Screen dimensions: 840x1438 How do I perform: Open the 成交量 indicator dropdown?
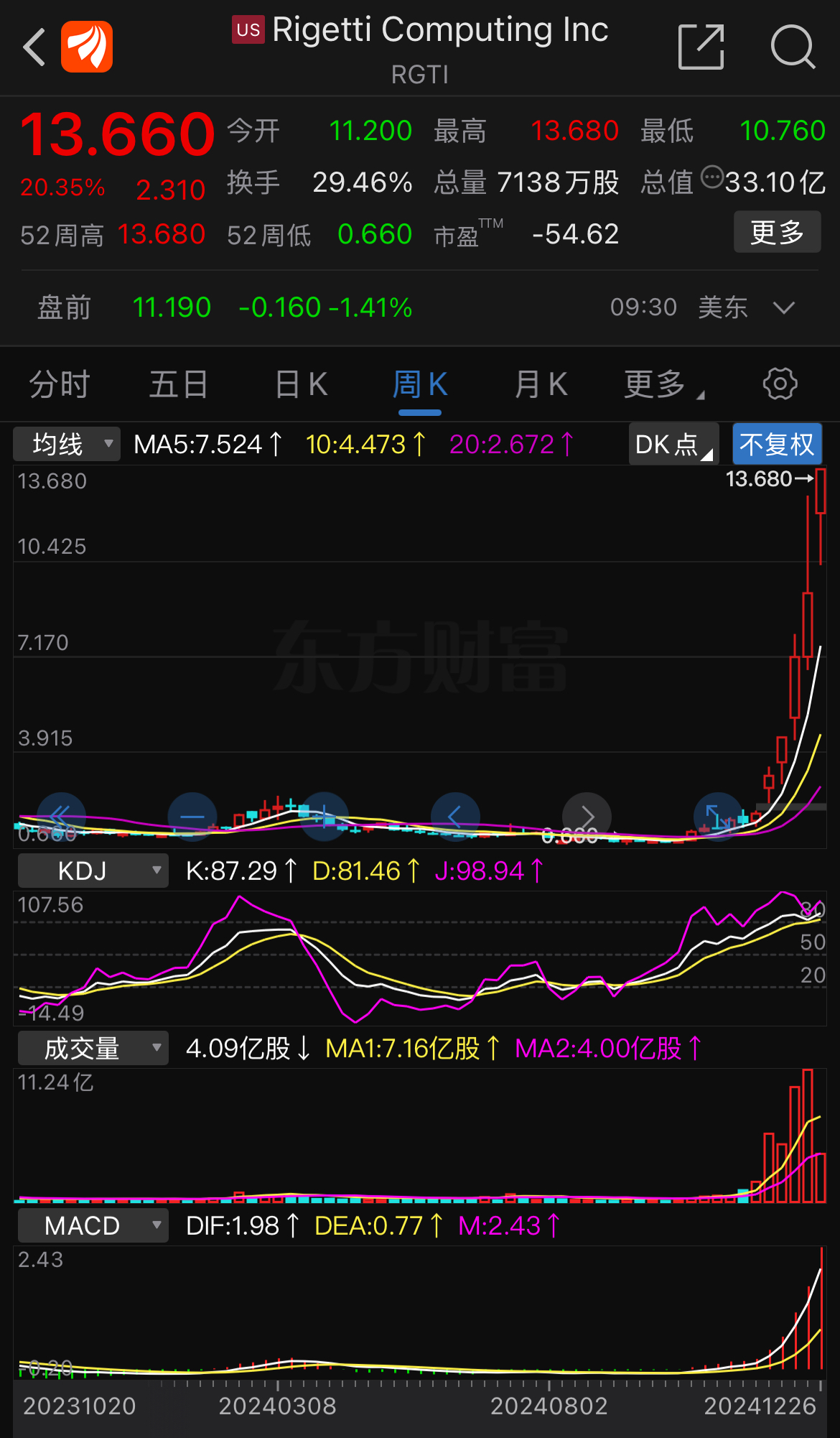coord(93,1048)
